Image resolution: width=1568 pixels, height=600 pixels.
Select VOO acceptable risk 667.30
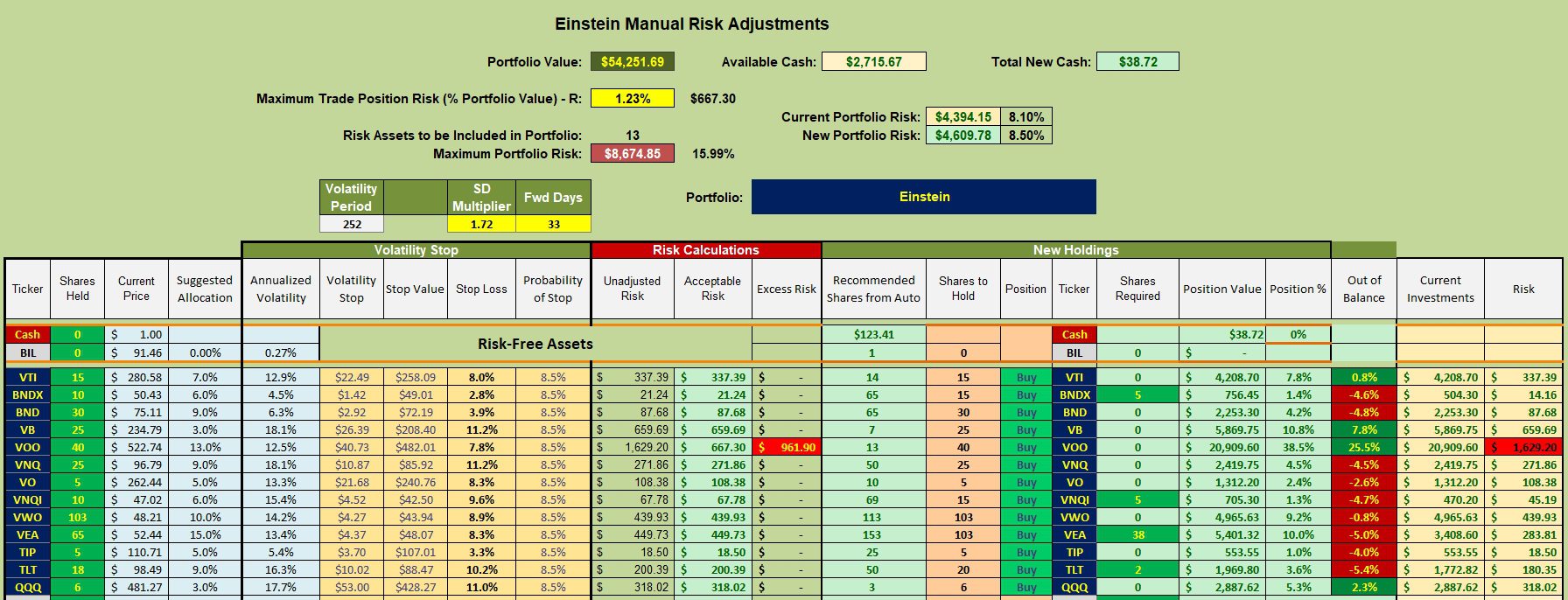point(712,447)
